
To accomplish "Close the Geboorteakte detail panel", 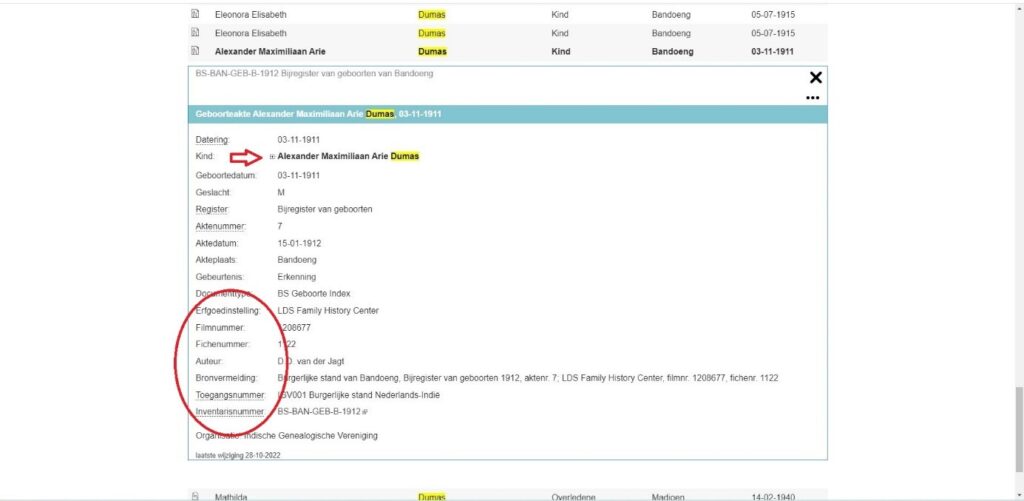I will click(x=815, y=78).
